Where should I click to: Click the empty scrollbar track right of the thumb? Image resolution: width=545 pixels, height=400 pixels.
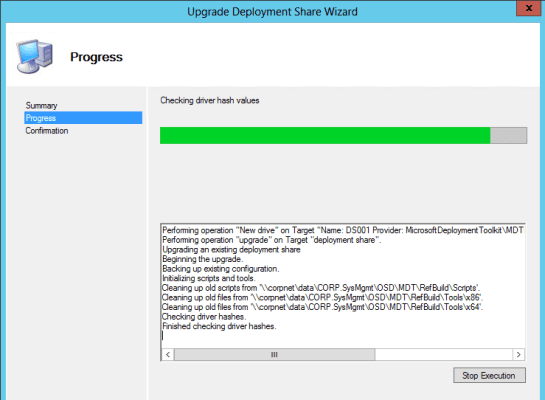tap(444, 354)
